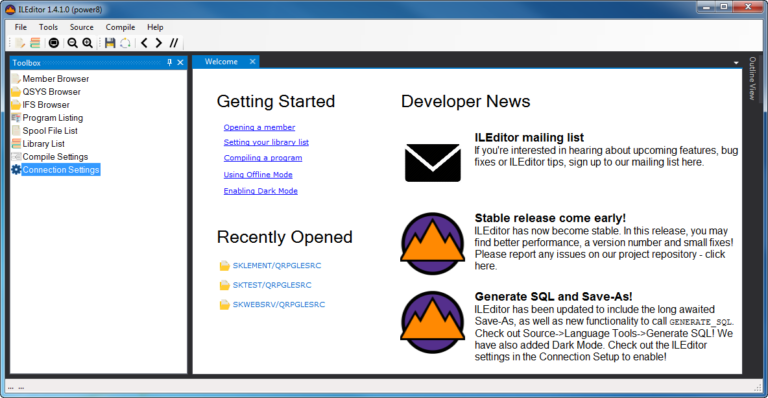Click the Toolbox panel title
Viewport: 768px width, 398px height.
26,63
